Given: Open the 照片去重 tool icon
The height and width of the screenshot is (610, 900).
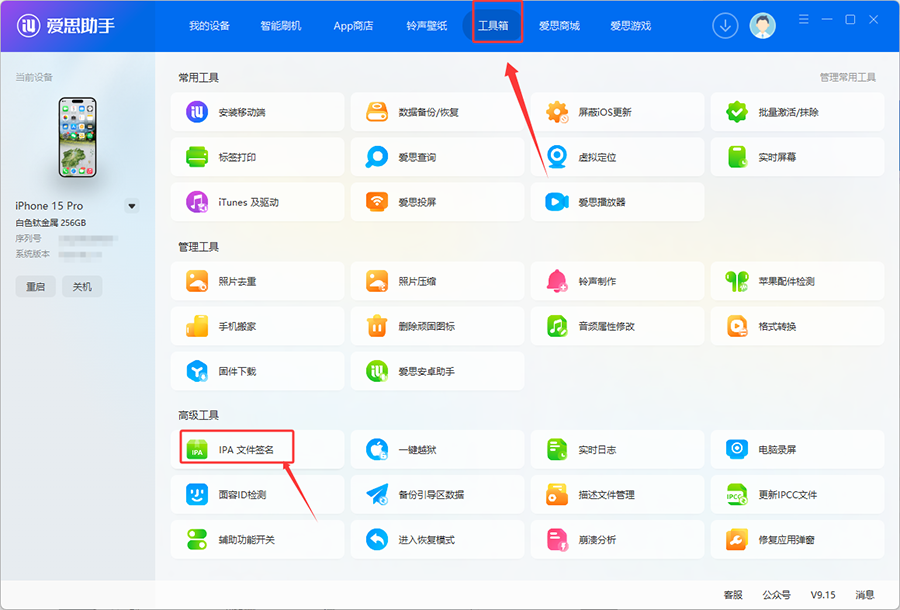Looking at the screenshot, I should click(197, 281).
